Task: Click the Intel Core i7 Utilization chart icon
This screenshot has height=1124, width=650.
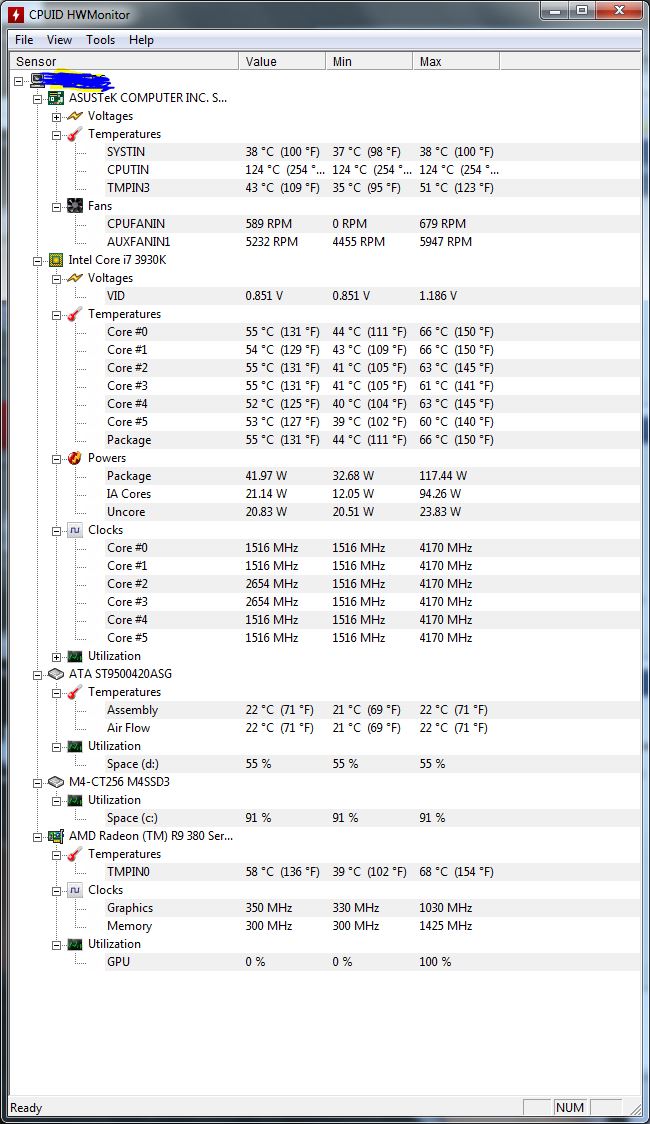Action: click(x=75, y=656)
